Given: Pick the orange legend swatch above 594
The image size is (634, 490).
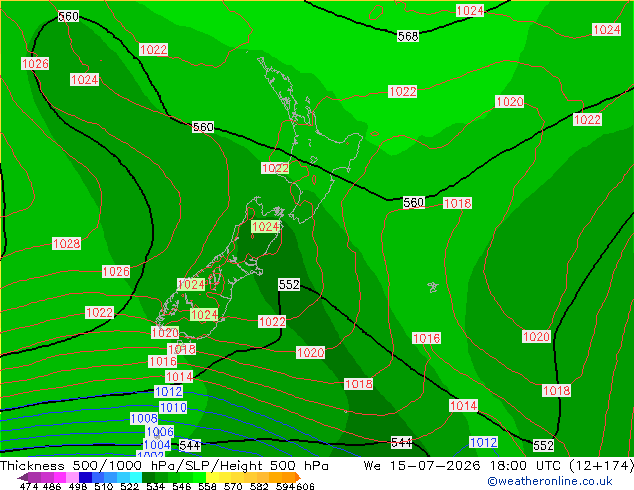Looking at the screenshot, I should point(289,477).
